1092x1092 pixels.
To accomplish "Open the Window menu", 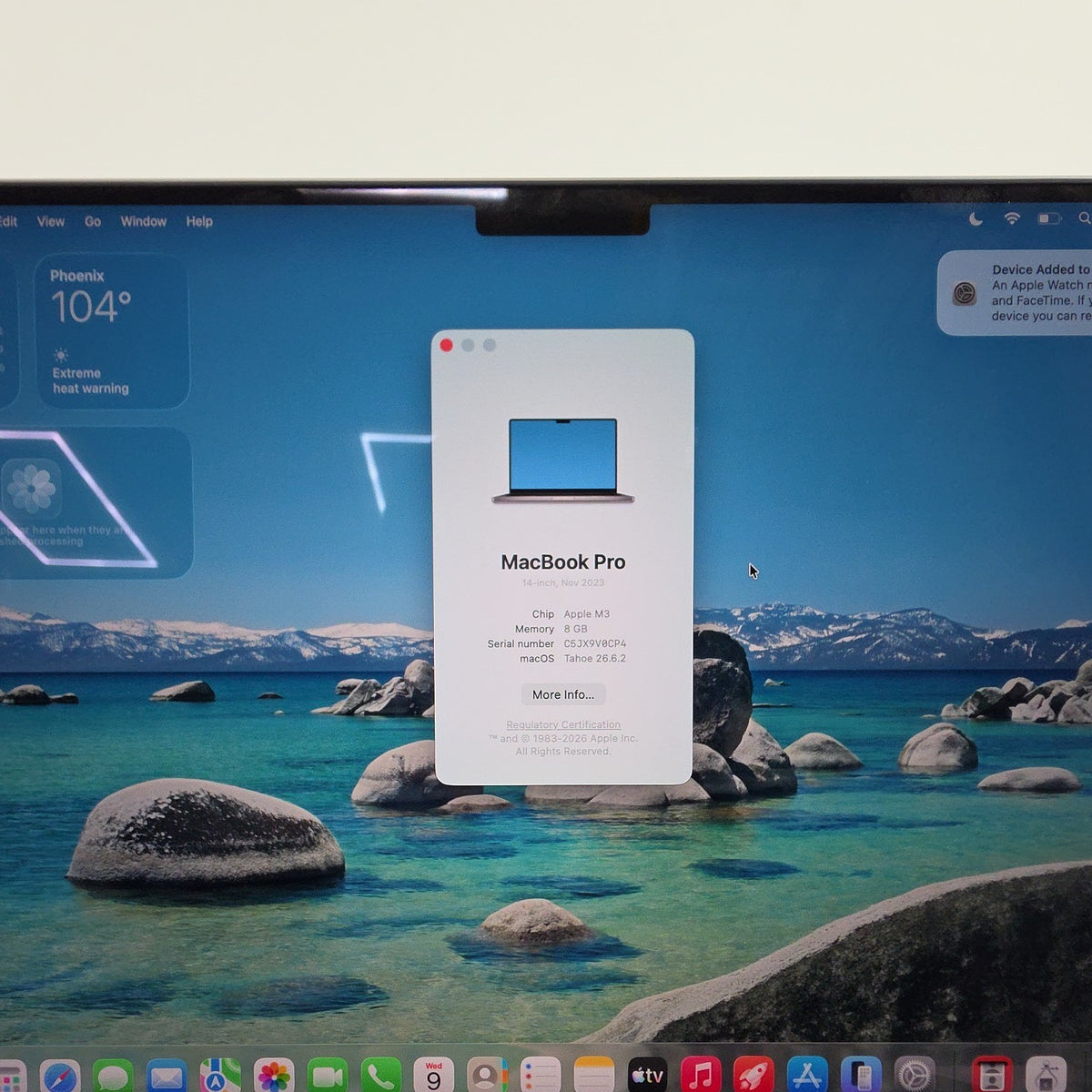I will [x=144, y=221].
